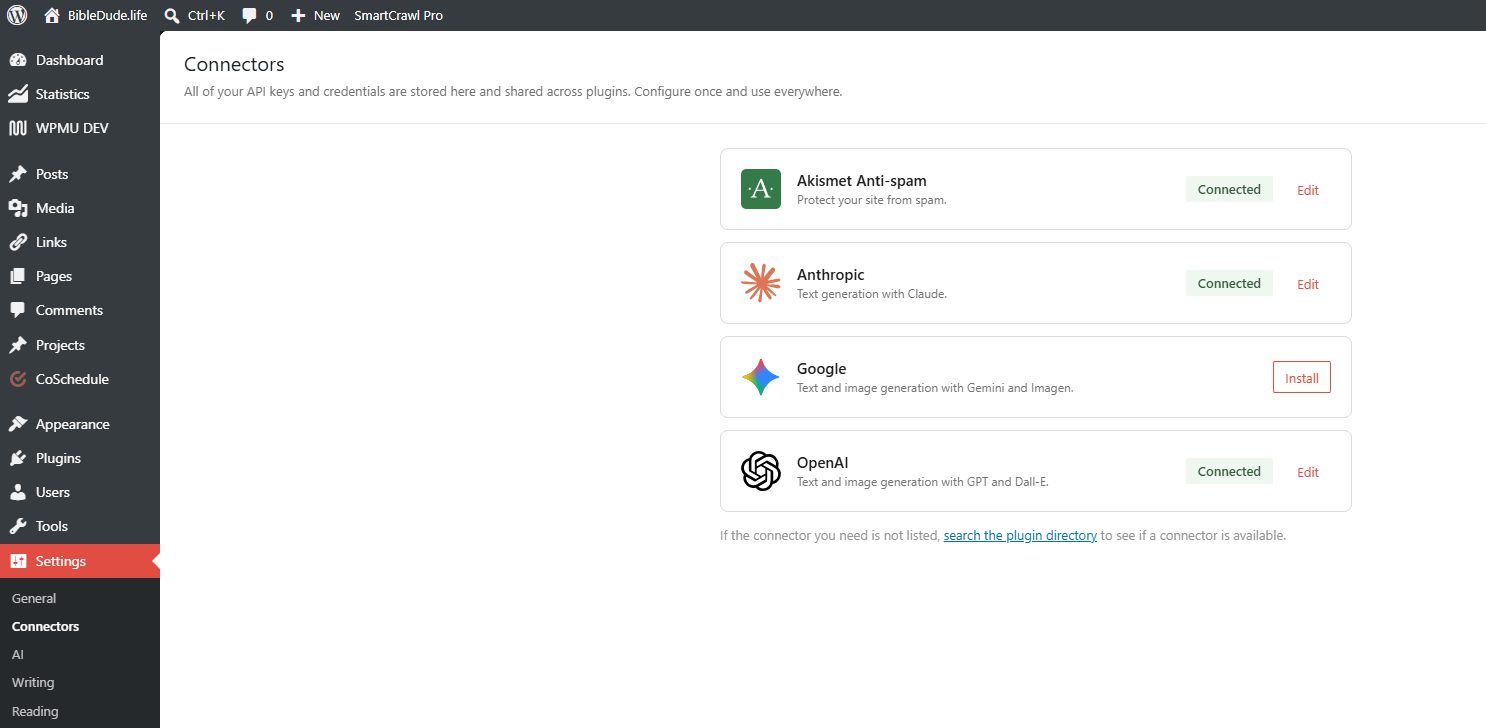Click the home icon beside BibleDude.life
Screen dimensions: 1486x728
[x=52, y=15]
